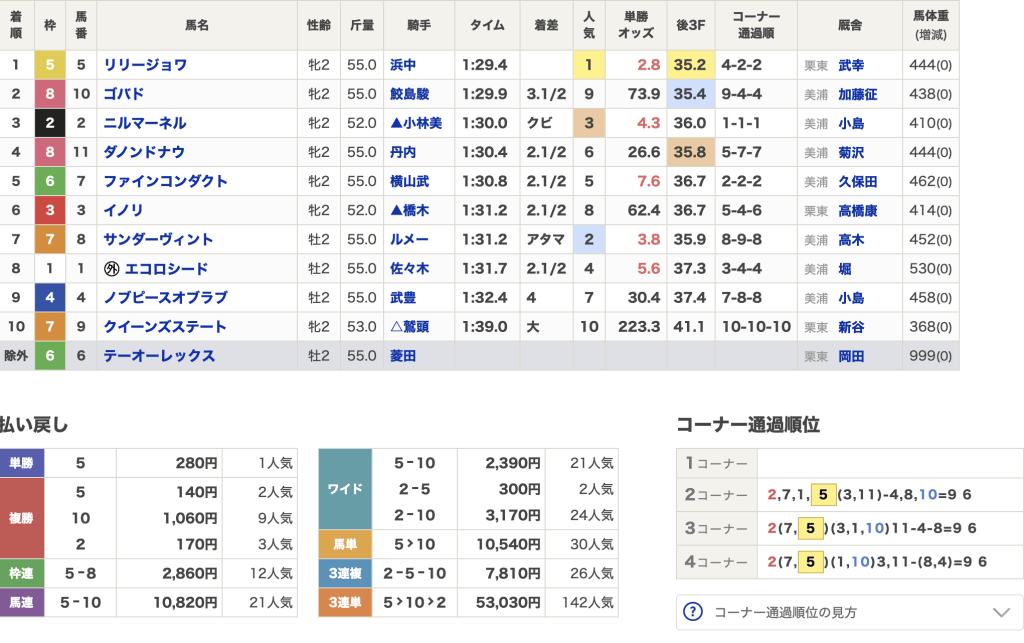Open horse リリージョワ link
This screenshot has width=1024, height=643.
coord(145,65)
